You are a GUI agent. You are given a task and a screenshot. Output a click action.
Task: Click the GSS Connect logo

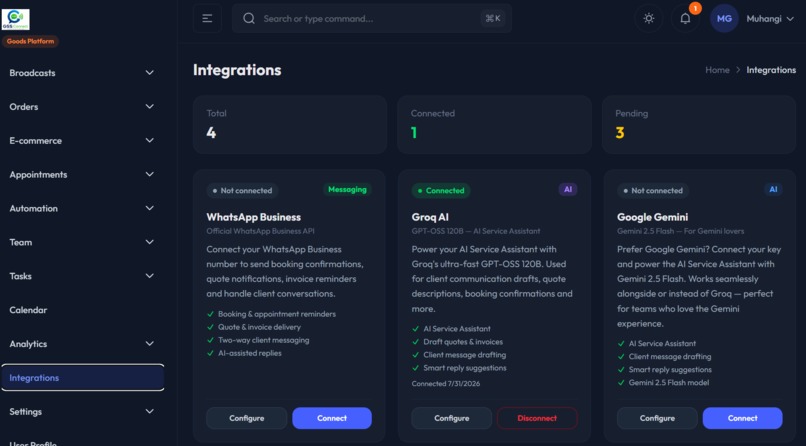pyautogui.click(x=15, y=20)
